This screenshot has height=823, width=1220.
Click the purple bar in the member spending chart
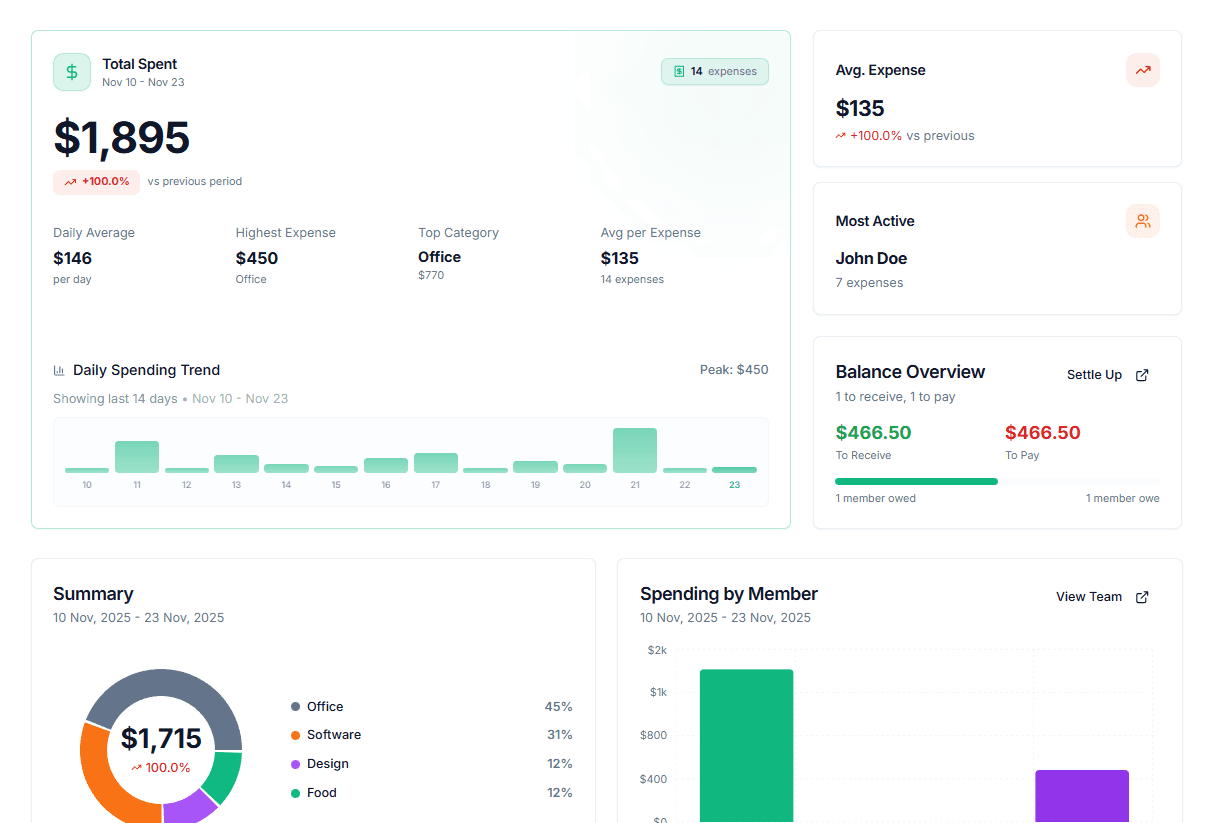tap(1082, 797)
